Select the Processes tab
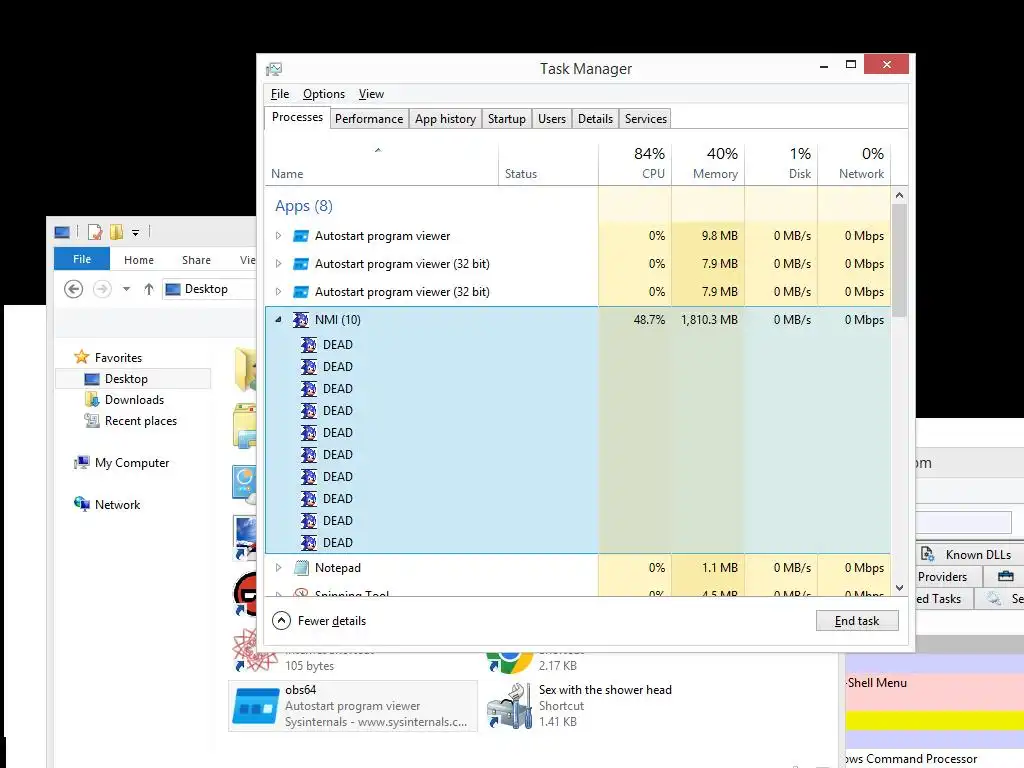Screen dimensions: 1024x768 297,118
